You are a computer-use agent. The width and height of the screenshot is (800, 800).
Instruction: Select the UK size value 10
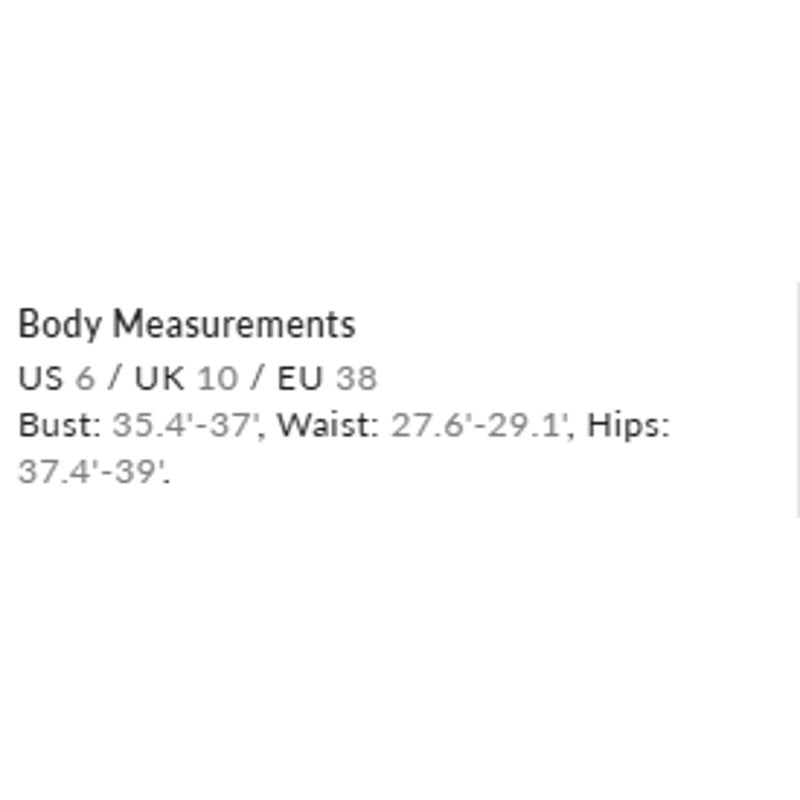[218, 378]
